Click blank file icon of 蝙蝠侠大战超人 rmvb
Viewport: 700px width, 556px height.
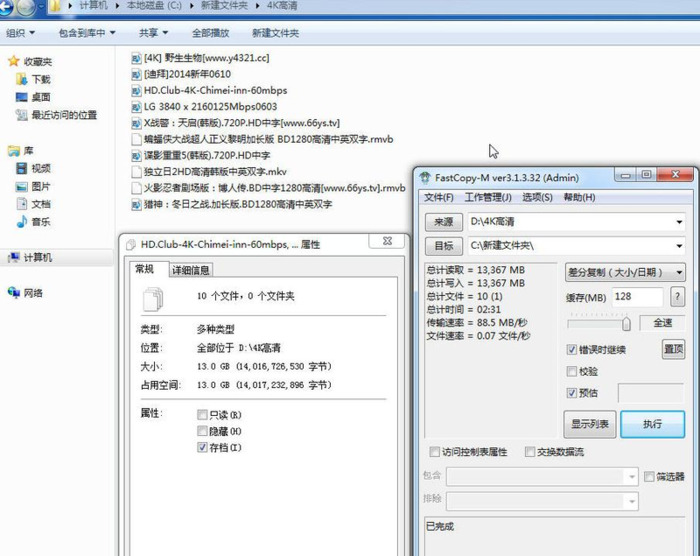[136, 139]
